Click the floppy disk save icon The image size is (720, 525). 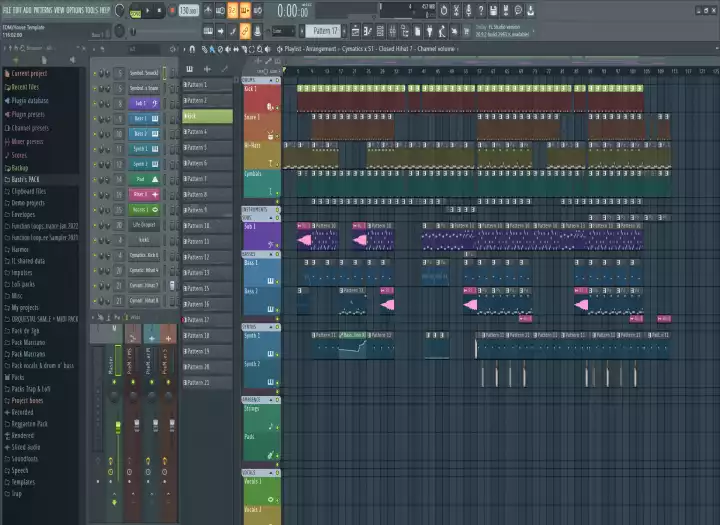(x=493, y=10)
